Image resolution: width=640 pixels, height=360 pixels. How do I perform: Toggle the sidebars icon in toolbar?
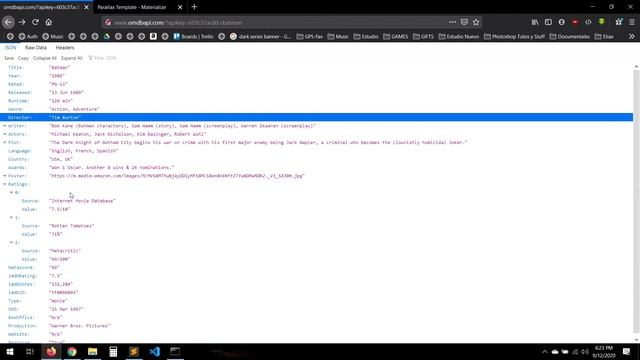coord(548,22)
